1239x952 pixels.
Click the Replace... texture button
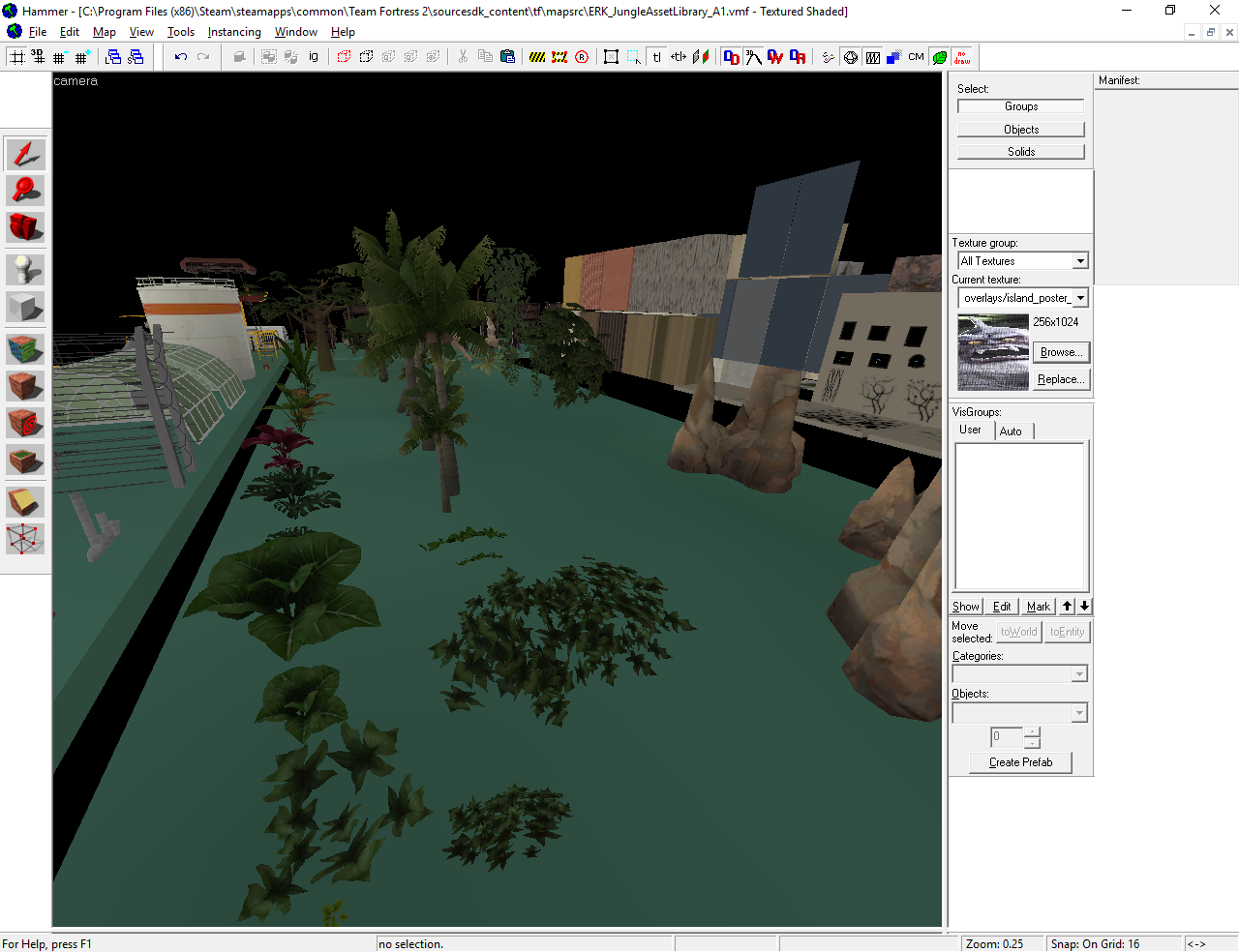coord(1061,379)
